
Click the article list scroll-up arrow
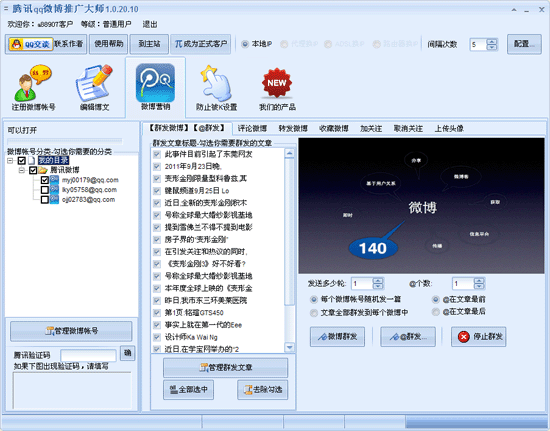(x=289, y=153)
